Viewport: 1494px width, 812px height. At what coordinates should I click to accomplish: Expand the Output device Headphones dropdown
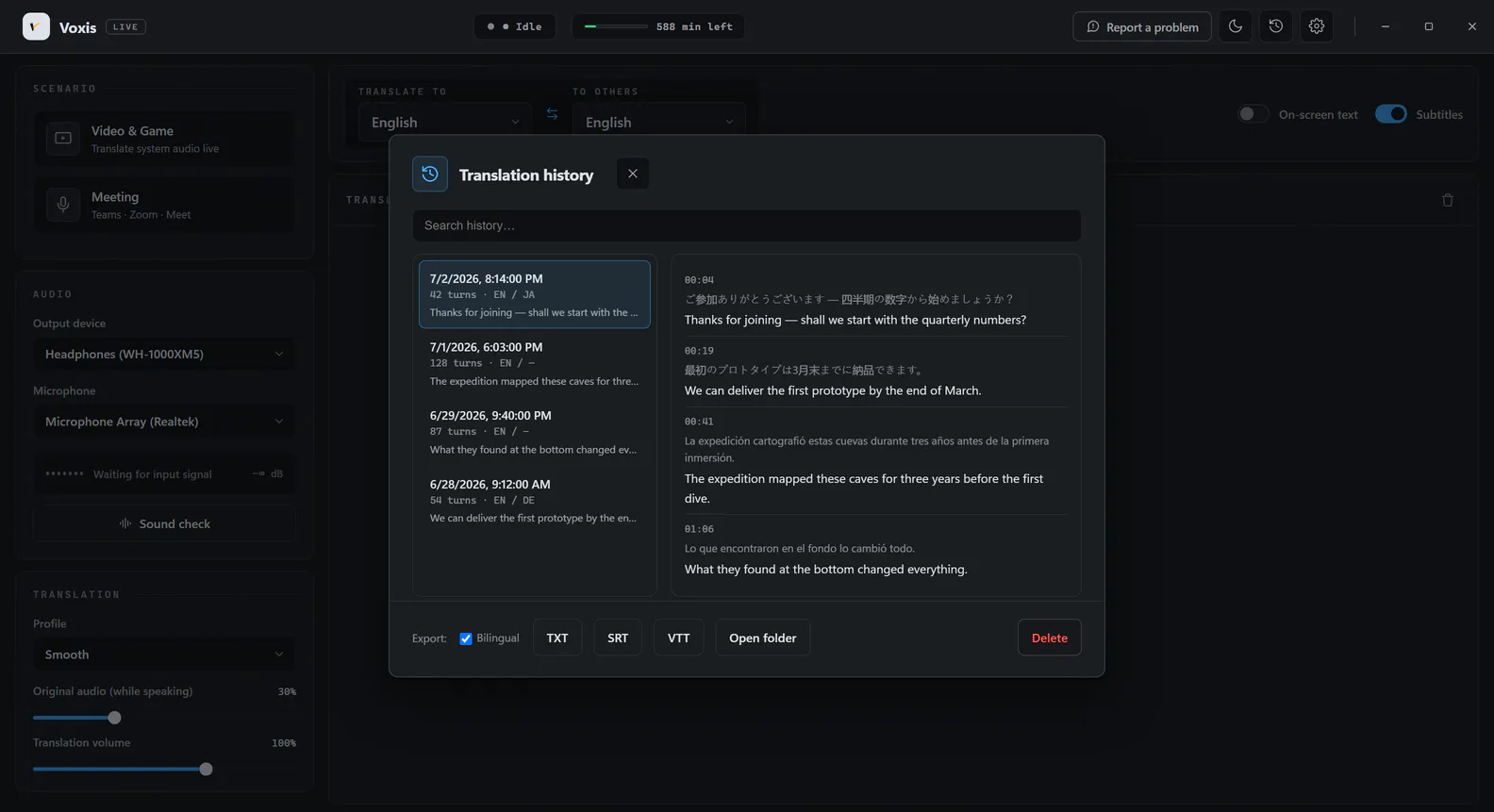pos(164,354)
